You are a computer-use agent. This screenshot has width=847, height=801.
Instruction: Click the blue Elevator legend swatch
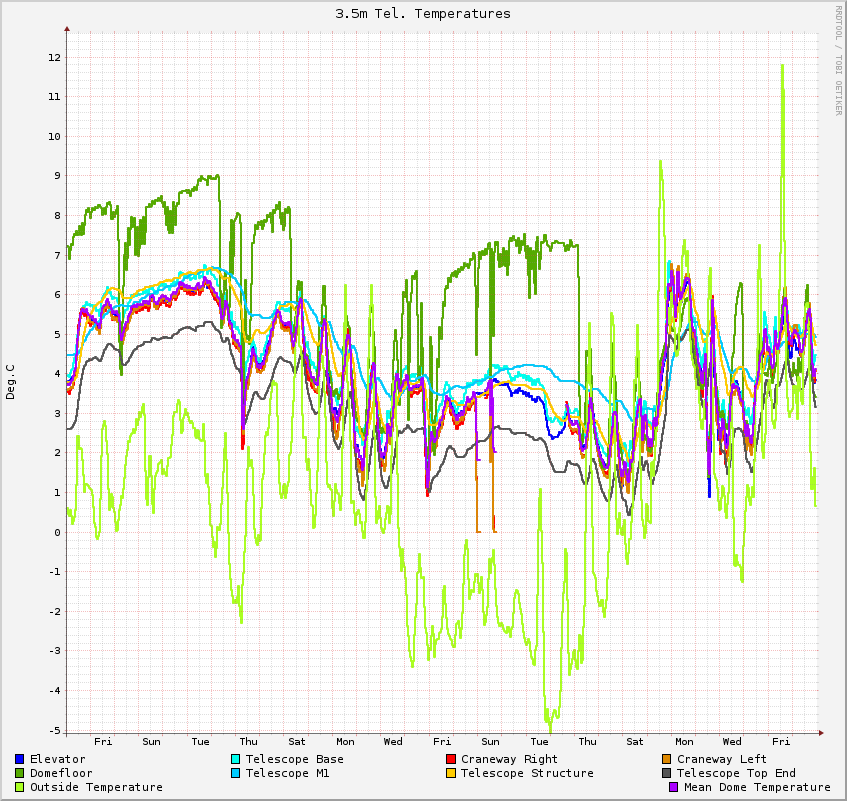[20, 759]
